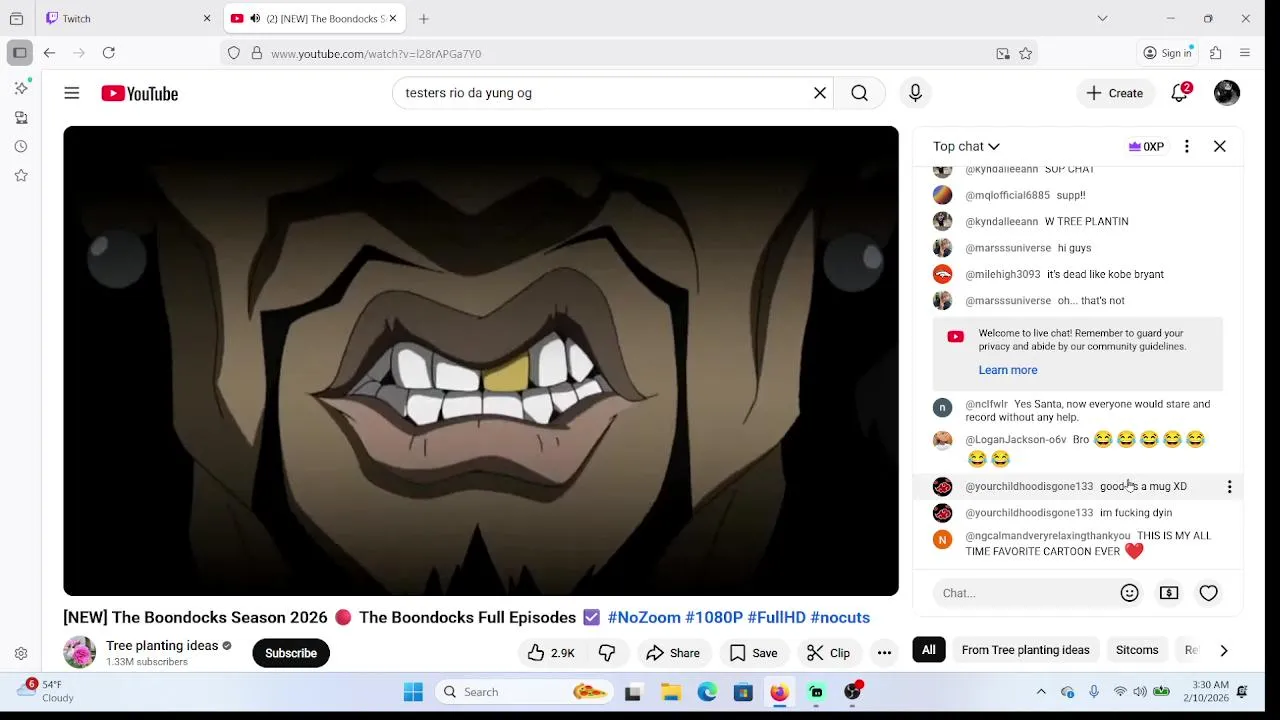Open the #nocuts hashtag link
The height and width of the screenshot is (720, 1280).
[x=840, y=617]
